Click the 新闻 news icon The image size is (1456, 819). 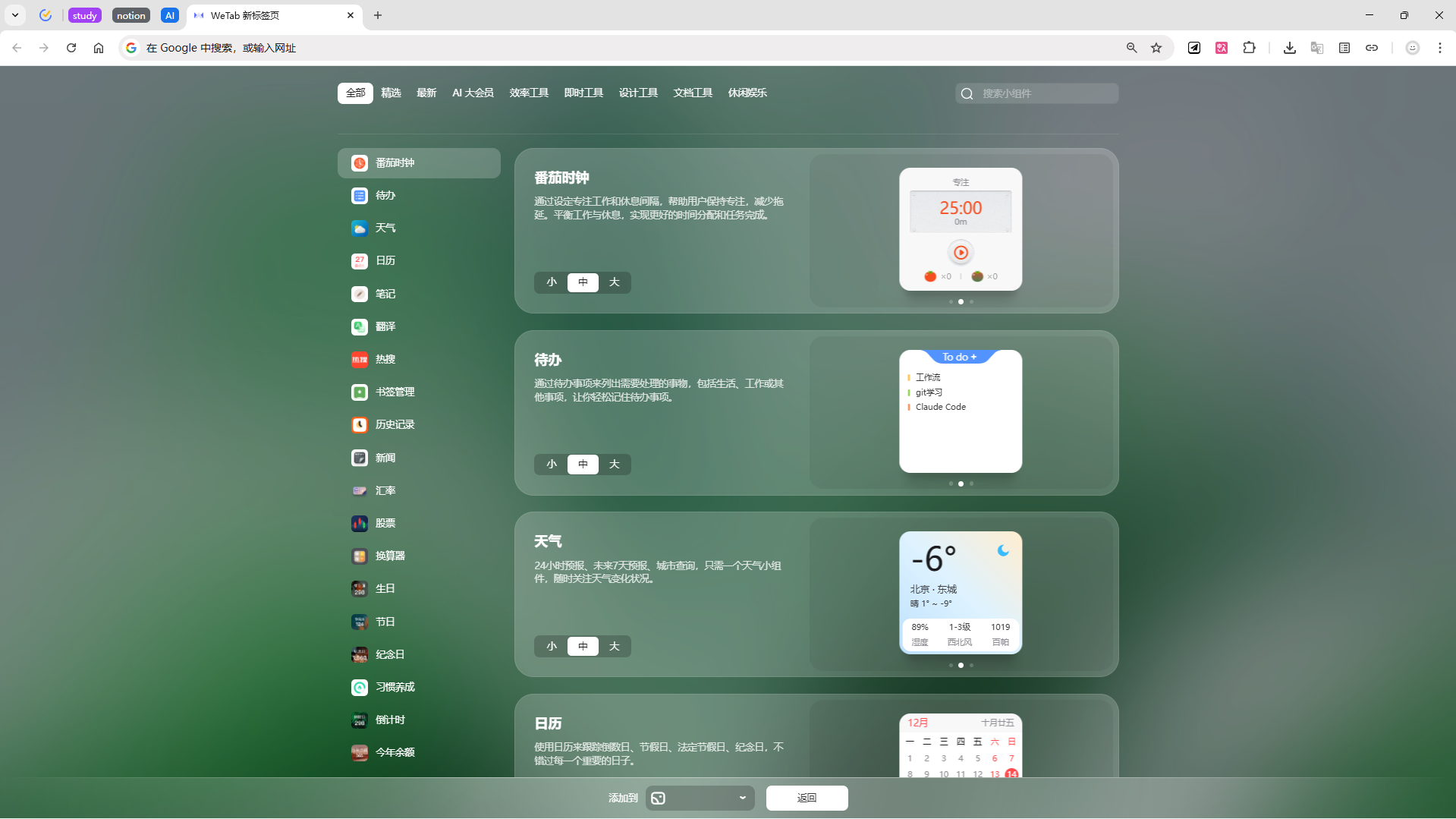tap(360, 458)
